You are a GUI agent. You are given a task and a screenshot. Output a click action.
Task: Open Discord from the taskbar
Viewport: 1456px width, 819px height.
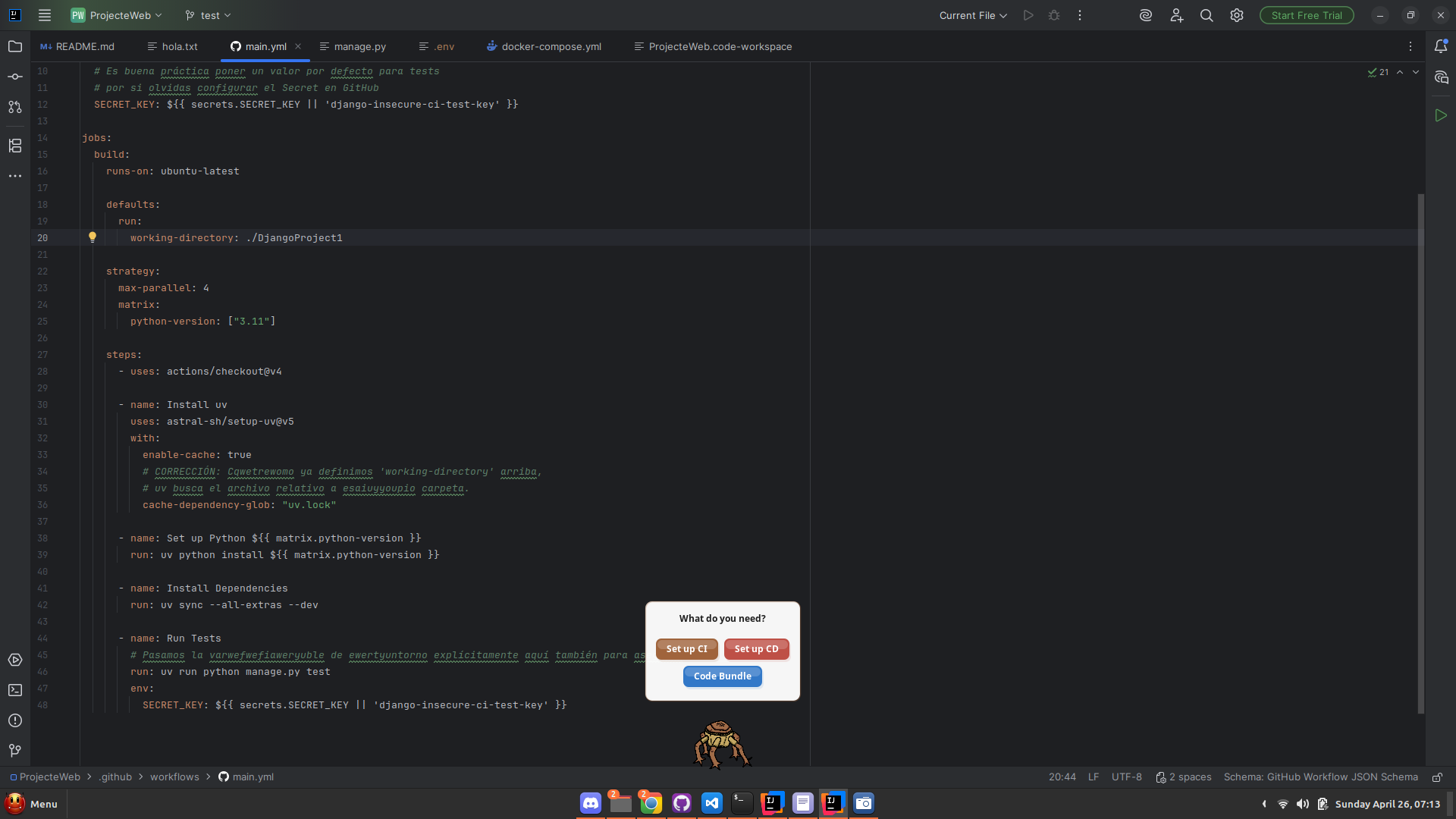[x=591, y=803]
